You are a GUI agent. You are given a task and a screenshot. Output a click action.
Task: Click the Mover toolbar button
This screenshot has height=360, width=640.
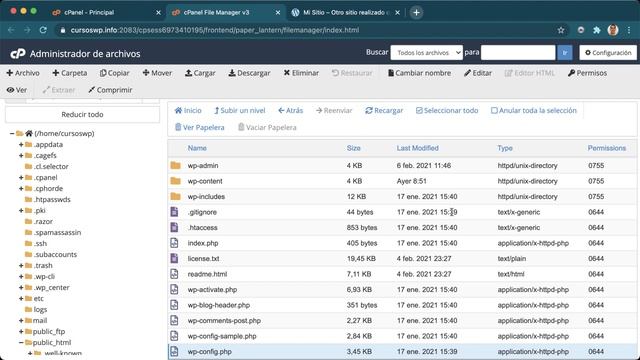(157, 73)
